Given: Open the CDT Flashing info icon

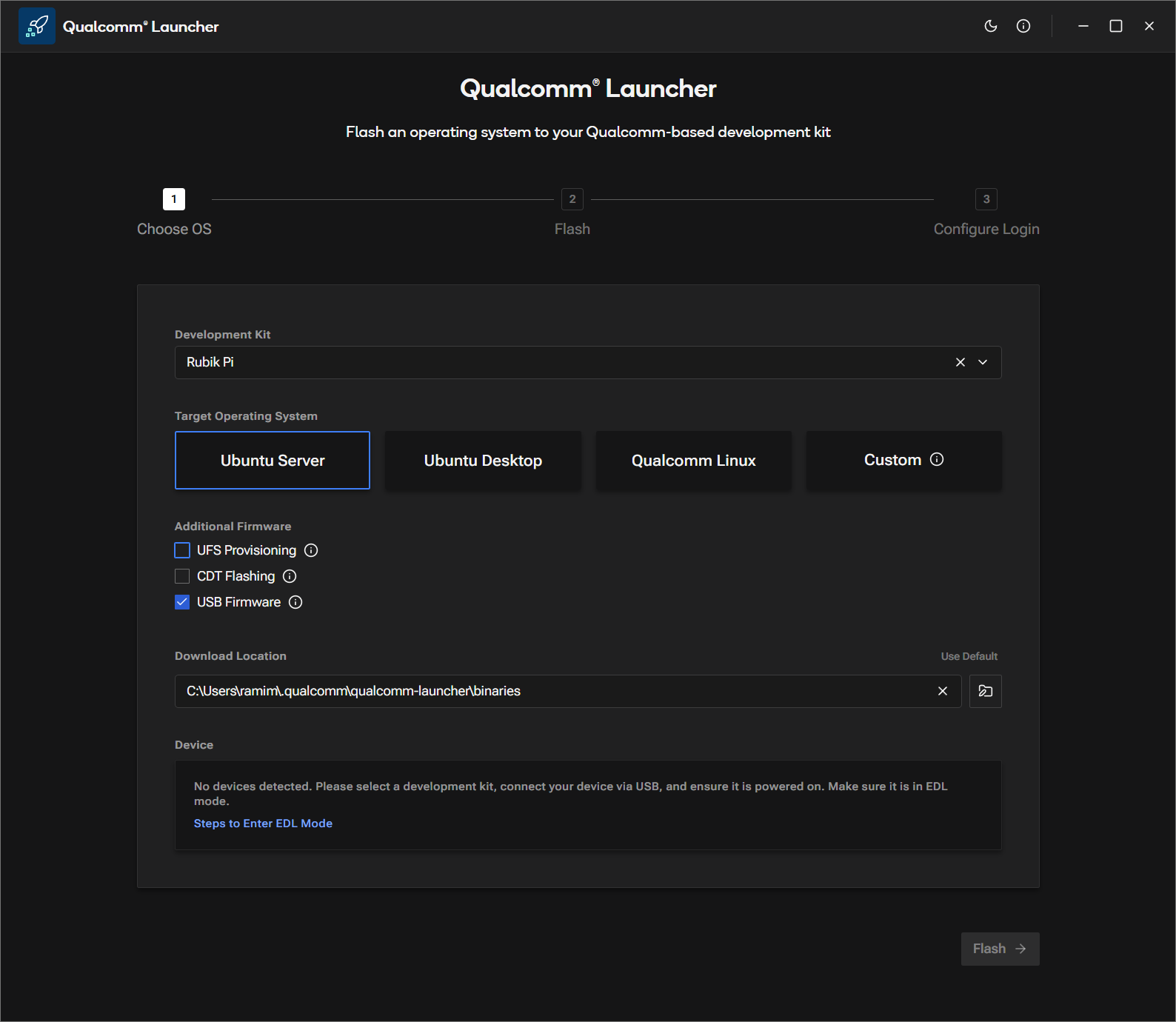Looking at the screenshot, I should [290, 576].
